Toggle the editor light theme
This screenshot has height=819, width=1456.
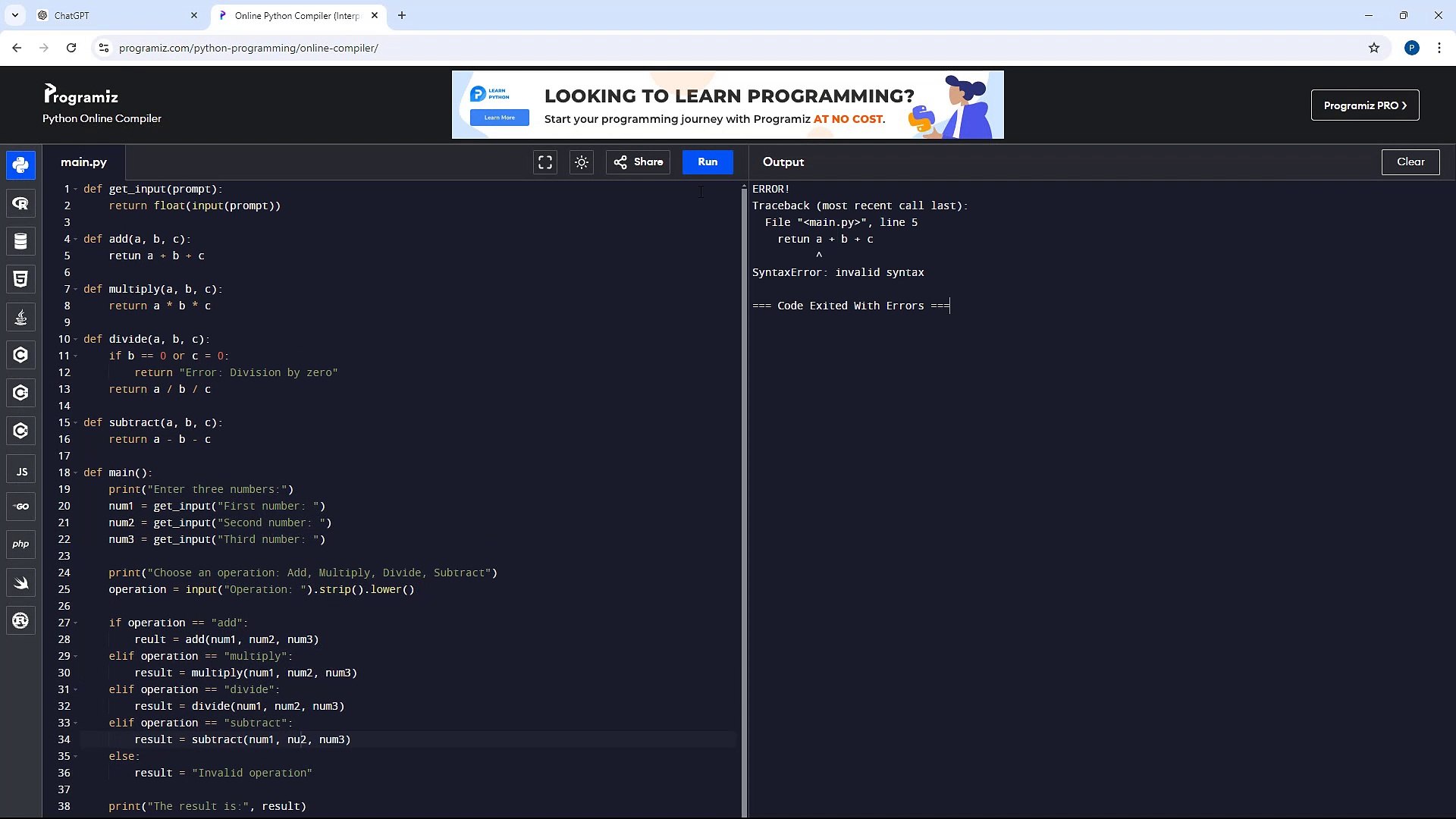pyautogui.click(x=582, y=162)
